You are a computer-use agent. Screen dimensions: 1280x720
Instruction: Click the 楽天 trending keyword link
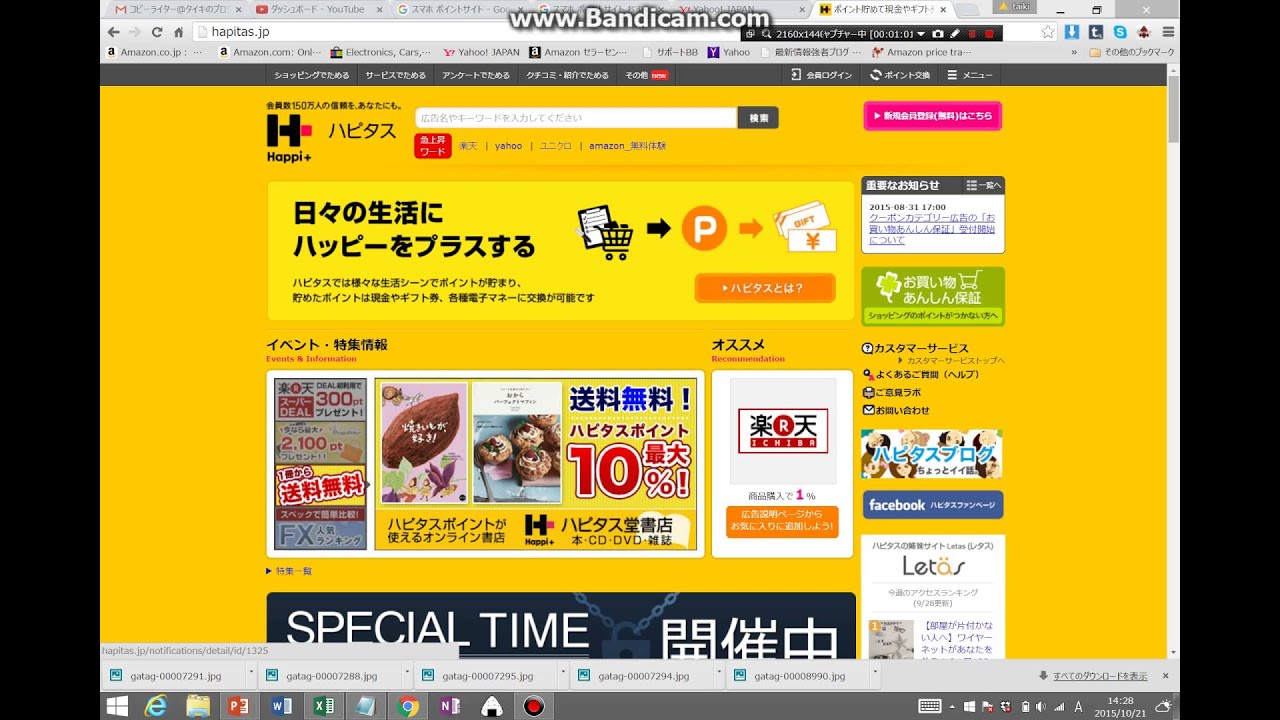pos(468,146)
